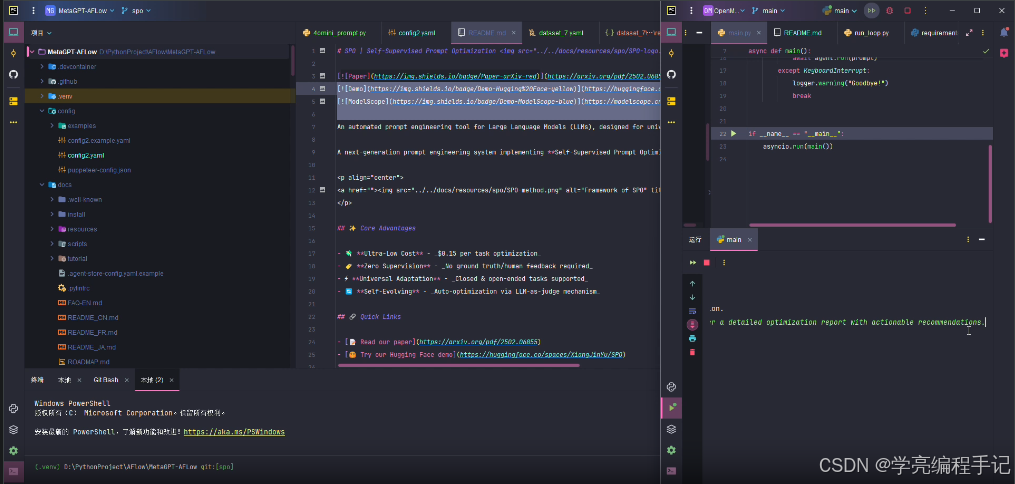Open project view dropdown above the file tree

41,32
